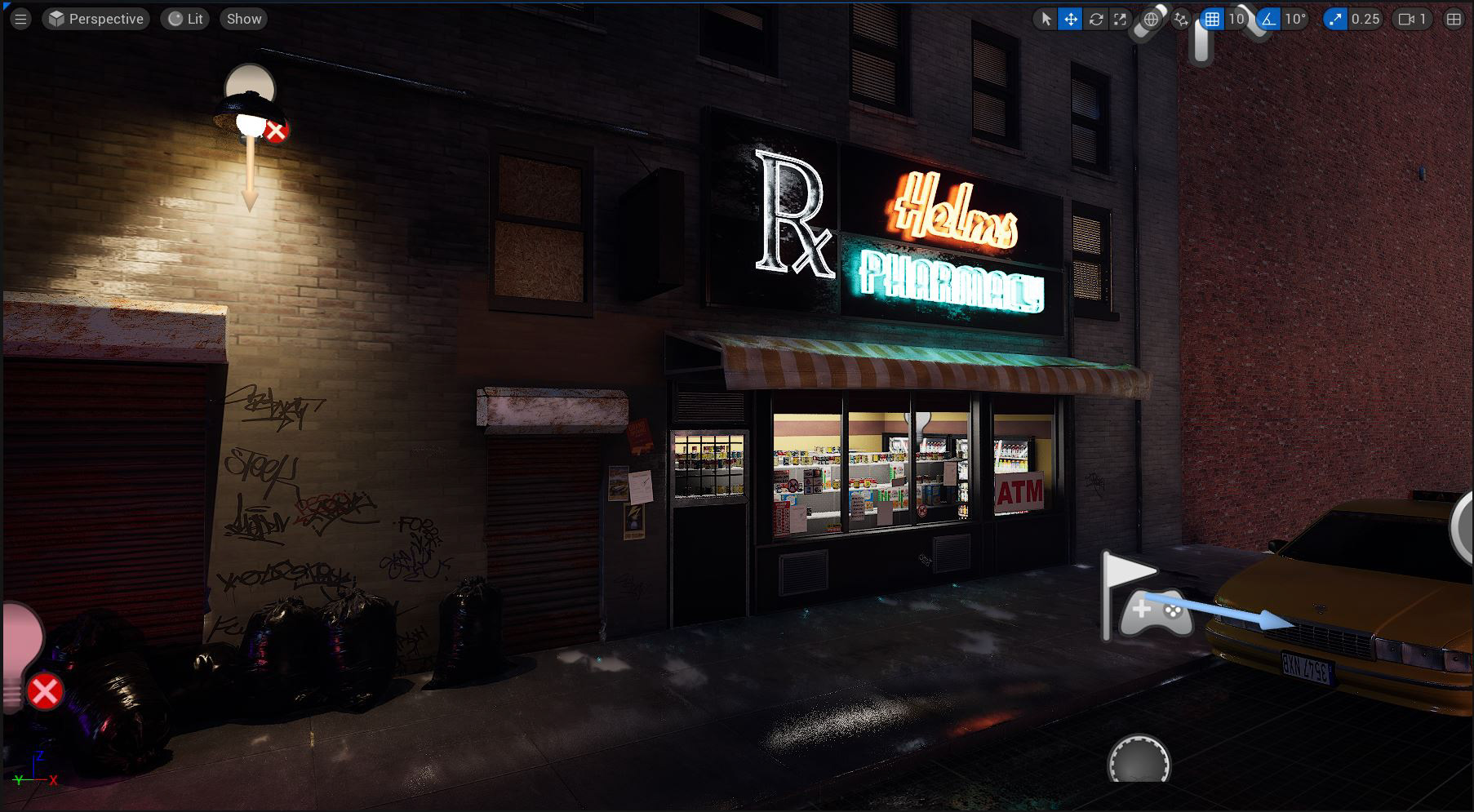Select the Player Start flag gamepad actor
The width and height of the screenshot is (1474, 812).
point(1147,597)
